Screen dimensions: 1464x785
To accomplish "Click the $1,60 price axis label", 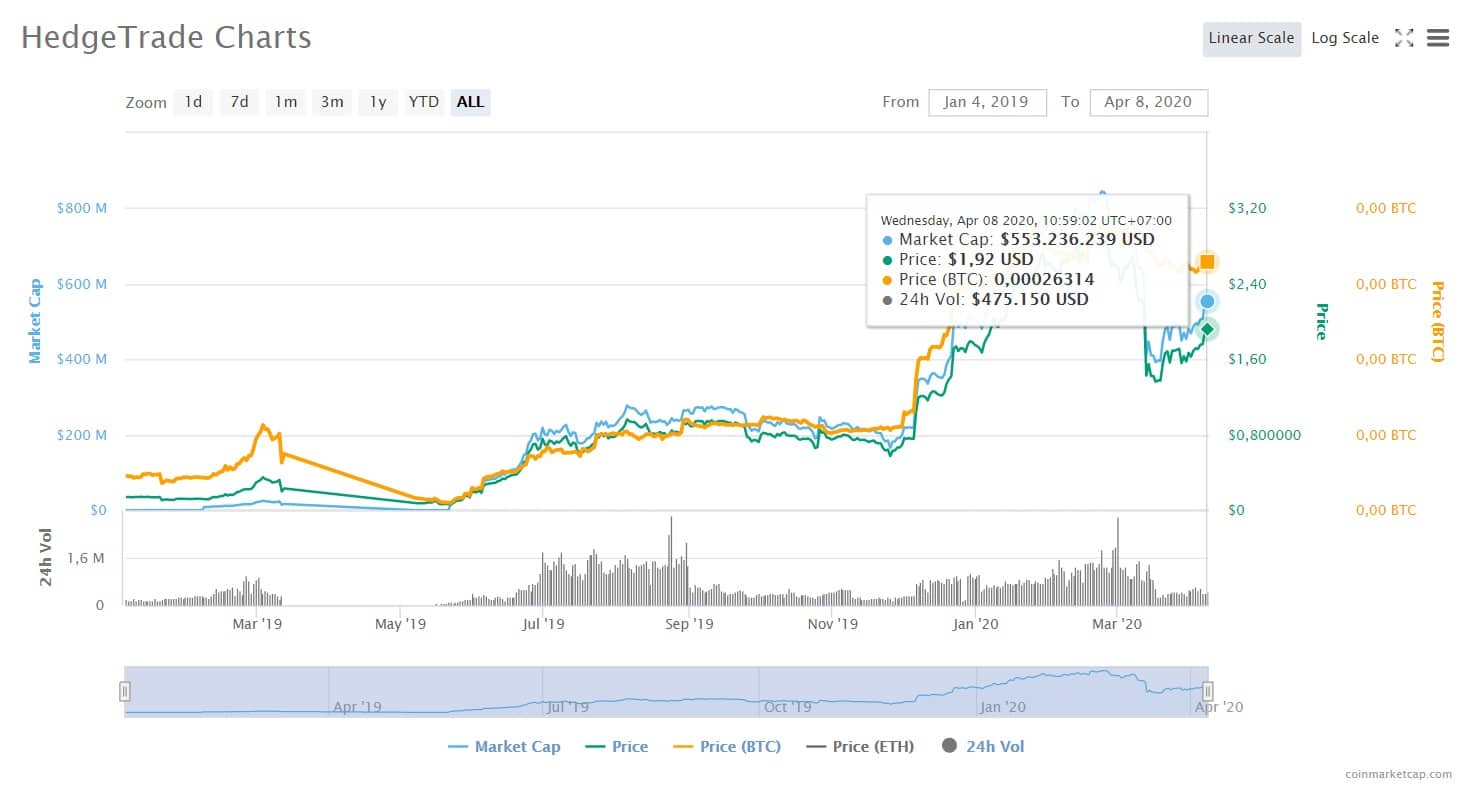I will click(1247, 359).
